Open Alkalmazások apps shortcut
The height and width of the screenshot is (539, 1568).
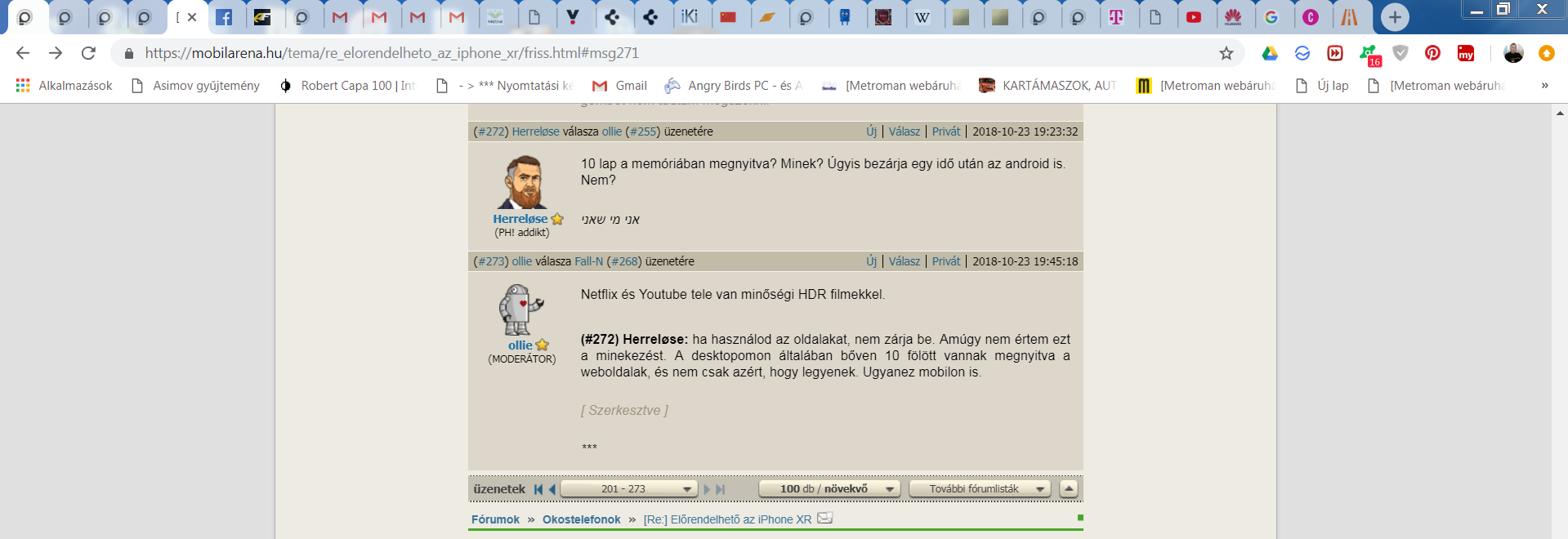tap(64, 85)
